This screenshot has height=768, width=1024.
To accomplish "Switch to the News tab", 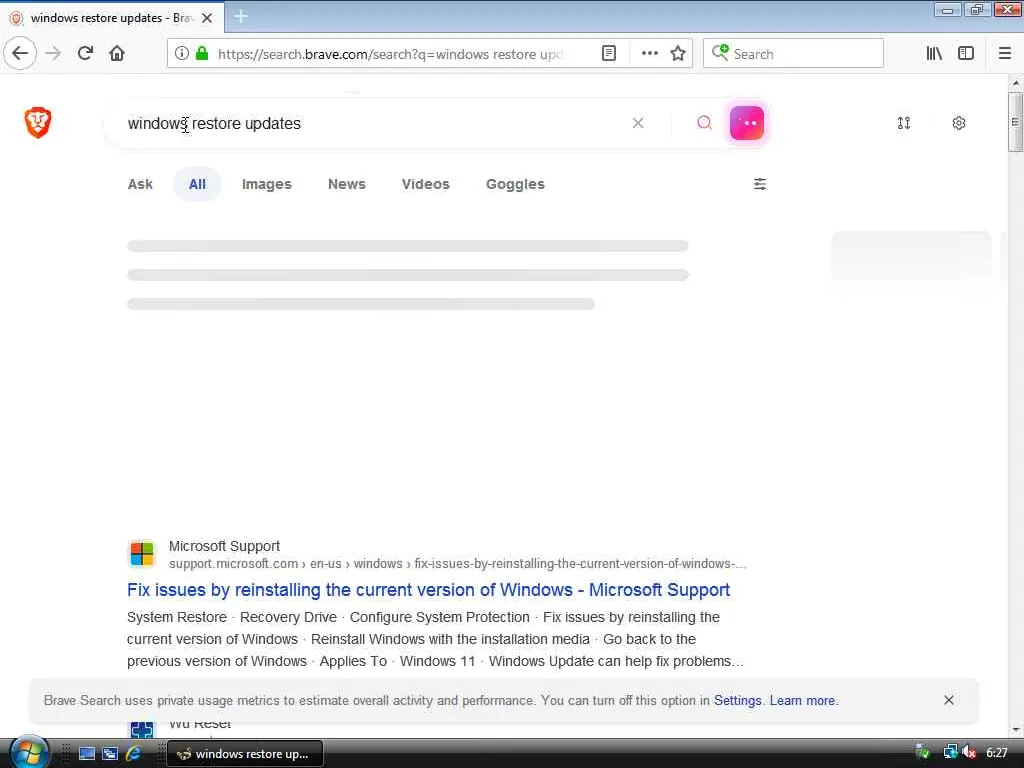I will [x=347, y=184].
